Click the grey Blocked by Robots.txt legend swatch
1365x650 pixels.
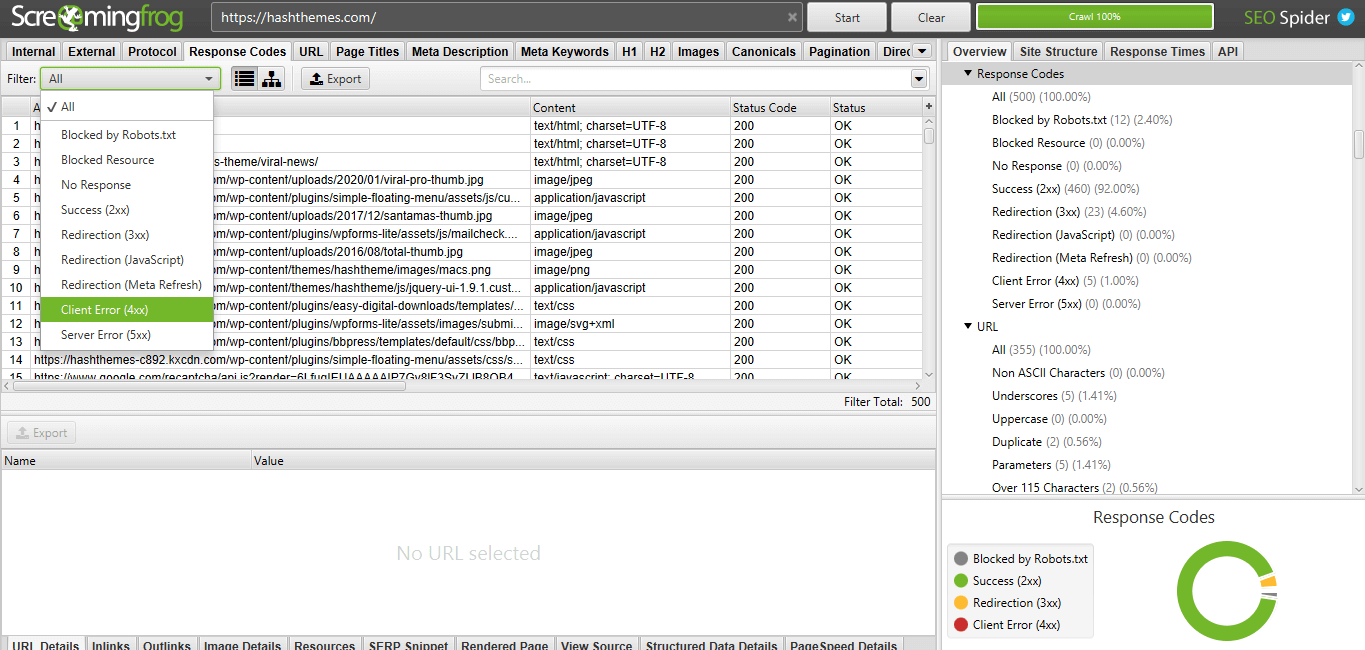coord(961,559)
